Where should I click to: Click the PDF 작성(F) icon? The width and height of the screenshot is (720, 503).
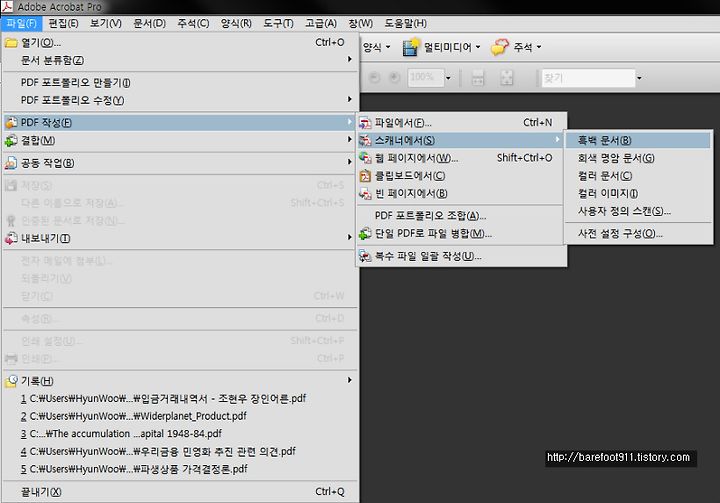pos(11,123)
